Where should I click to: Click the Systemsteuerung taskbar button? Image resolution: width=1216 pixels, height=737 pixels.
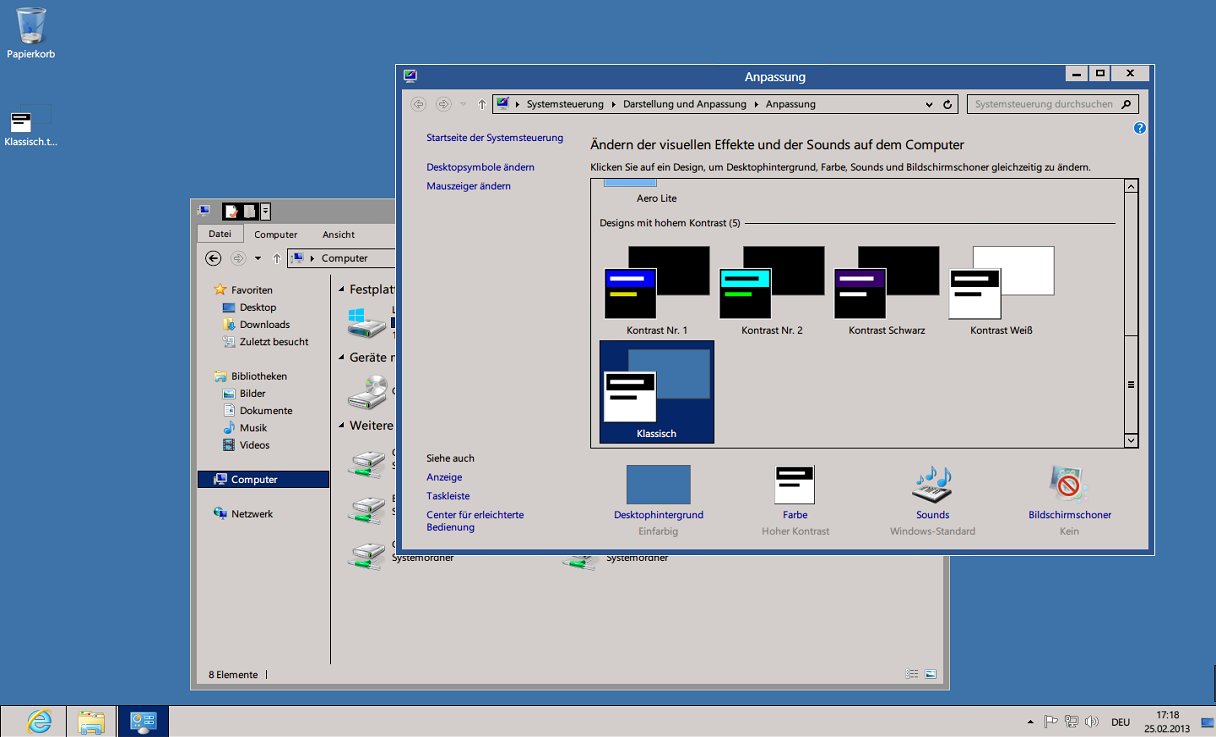click(143, 721)
